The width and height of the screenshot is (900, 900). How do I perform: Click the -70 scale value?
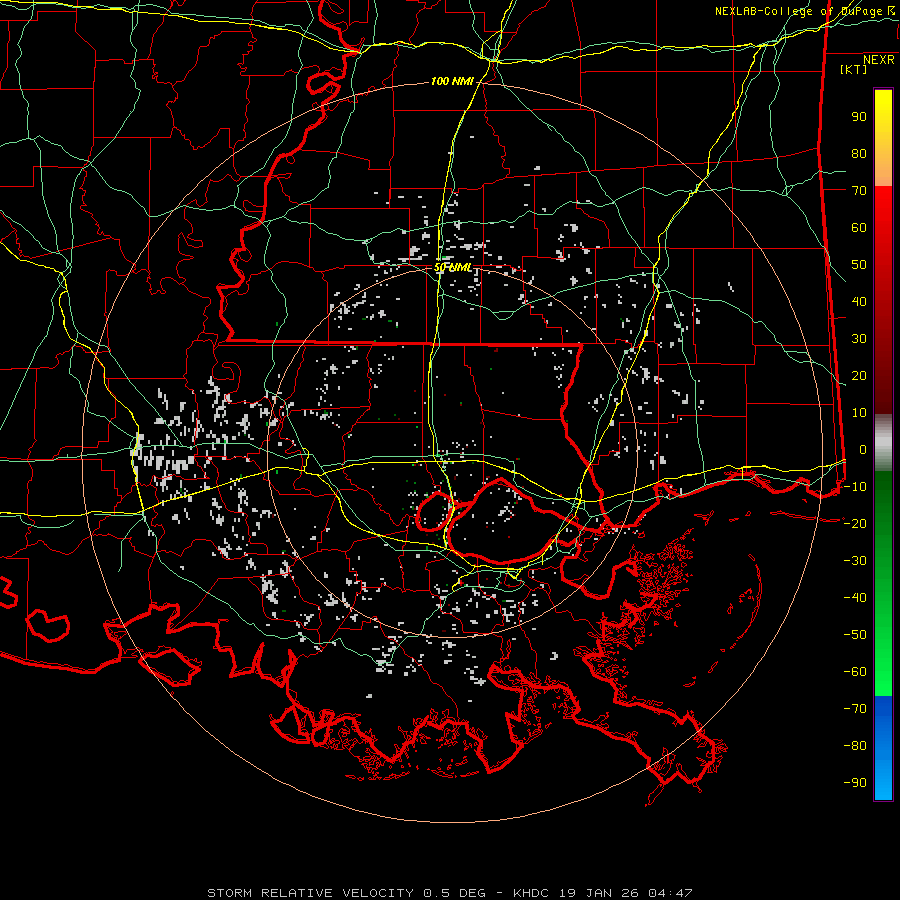tap(855, 709)
